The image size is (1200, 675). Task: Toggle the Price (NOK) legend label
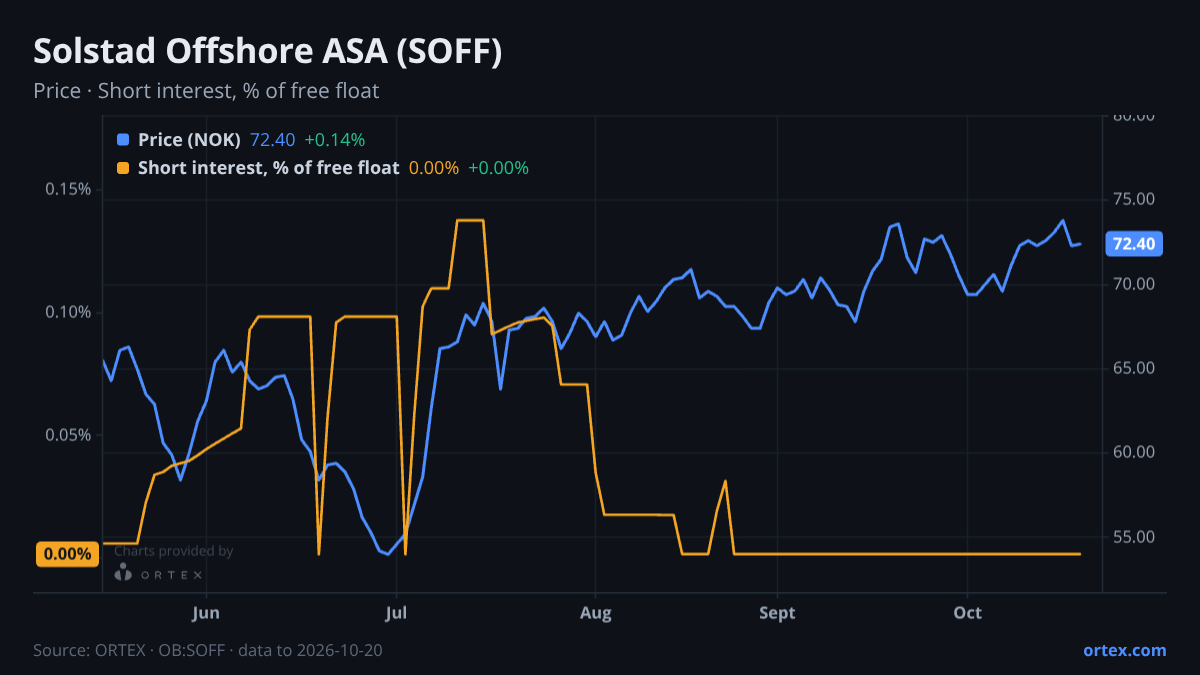tap(190, 140)
